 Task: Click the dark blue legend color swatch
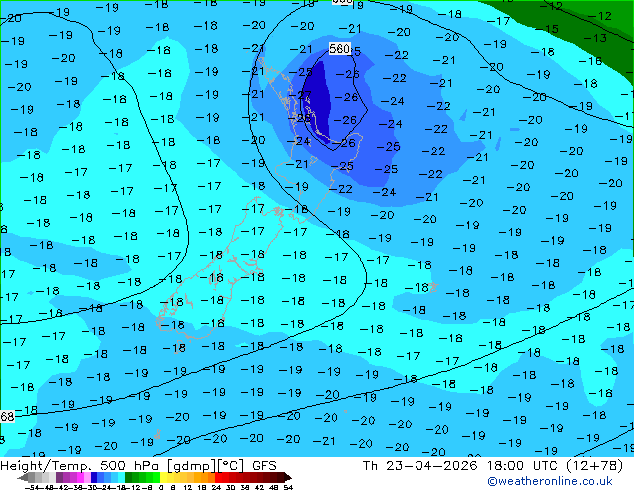[94, 477]
